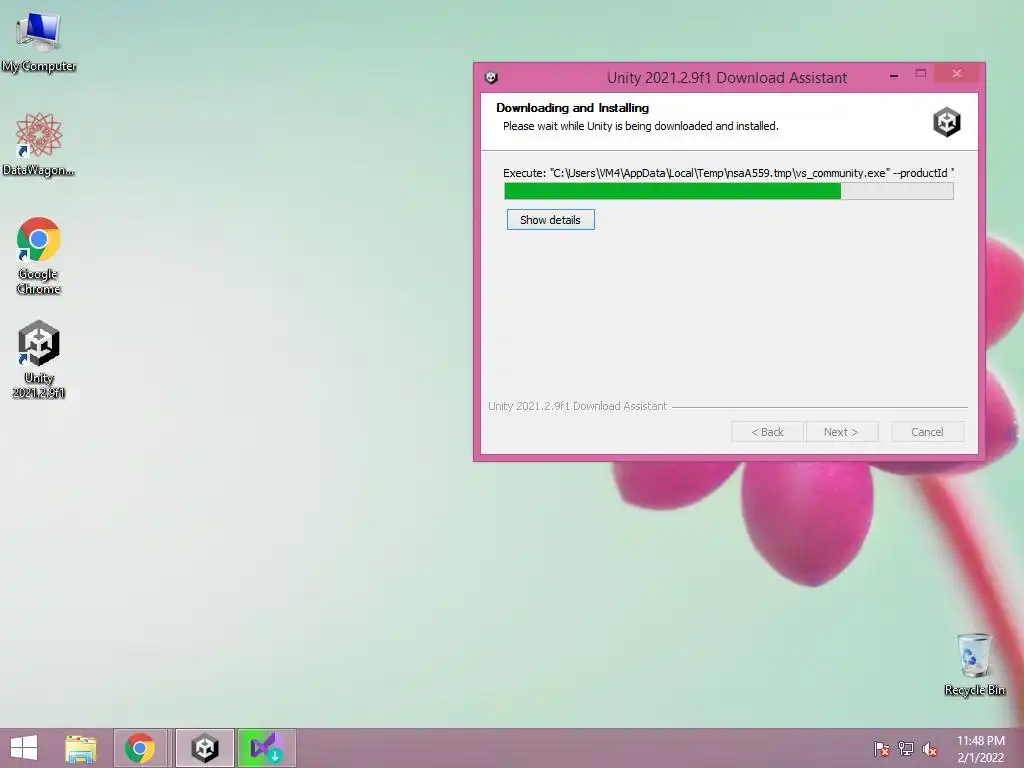The width and height of the screenshot is (1024, 768).
Task: Open the network tray icon
Action: click(906, 749)
